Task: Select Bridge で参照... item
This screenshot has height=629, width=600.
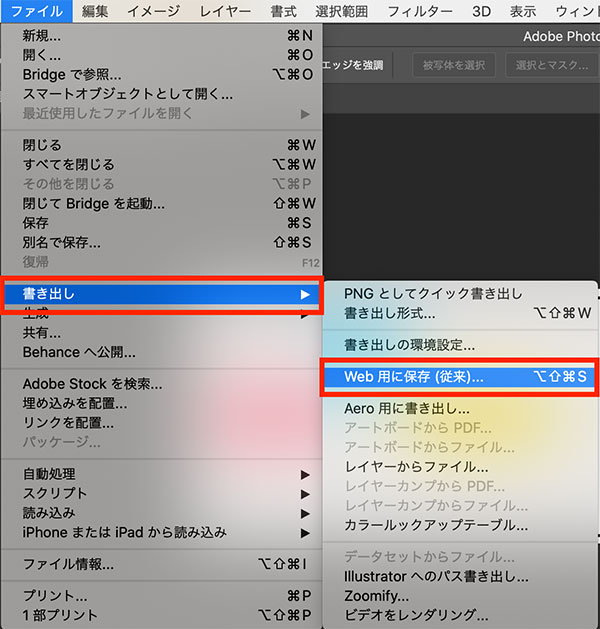Action: [x=162, y=74]
